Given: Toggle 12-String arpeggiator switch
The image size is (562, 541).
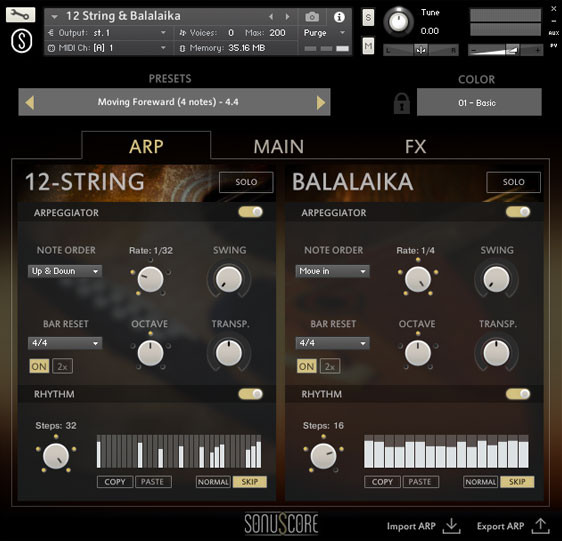Looking at the screenshot, I should tap(251, 212).
